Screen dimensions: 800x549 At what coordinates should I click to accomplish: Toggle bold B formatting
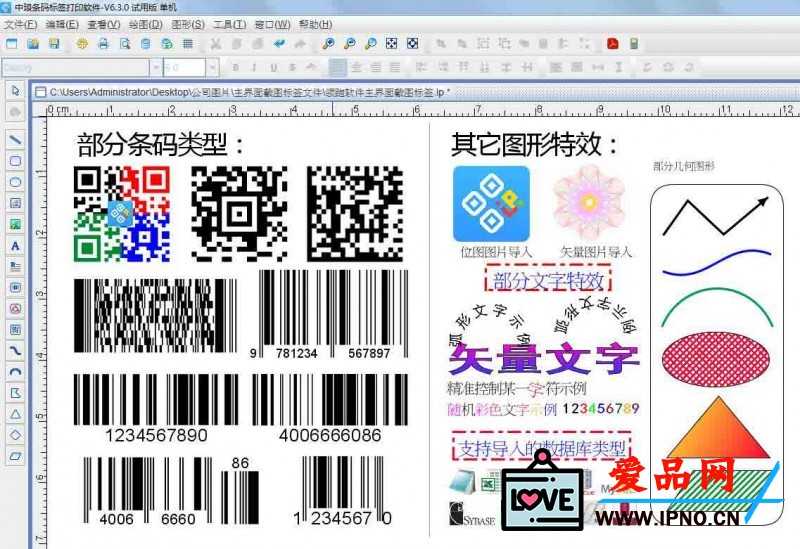(235, 67)
